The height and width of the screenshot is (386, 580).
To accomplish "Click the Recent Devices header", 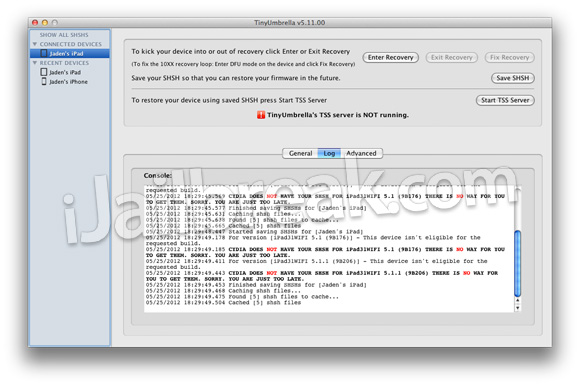I will point(64,63).
